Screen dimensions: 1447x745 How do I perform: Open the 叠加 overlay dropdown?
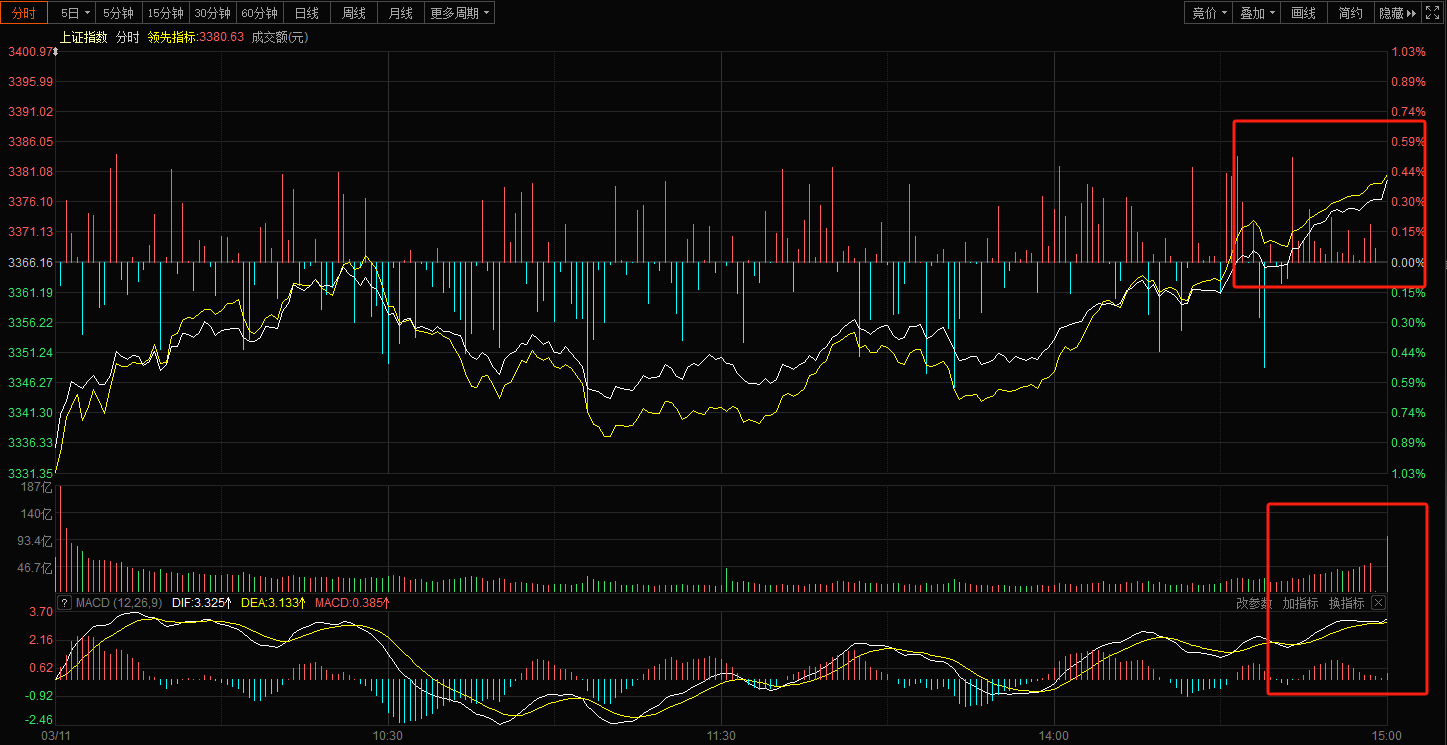[x=1258, y=13]
